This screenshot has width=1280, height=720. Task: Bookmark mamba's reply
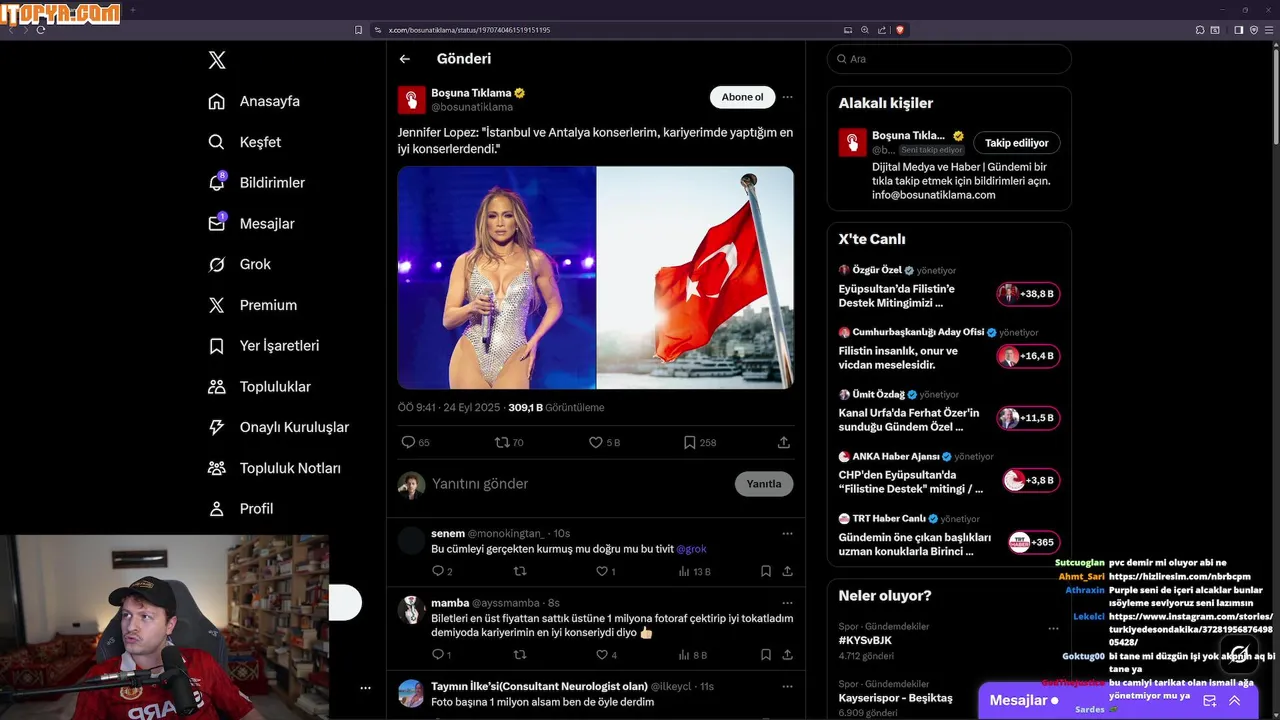click(x=765, y=655)
